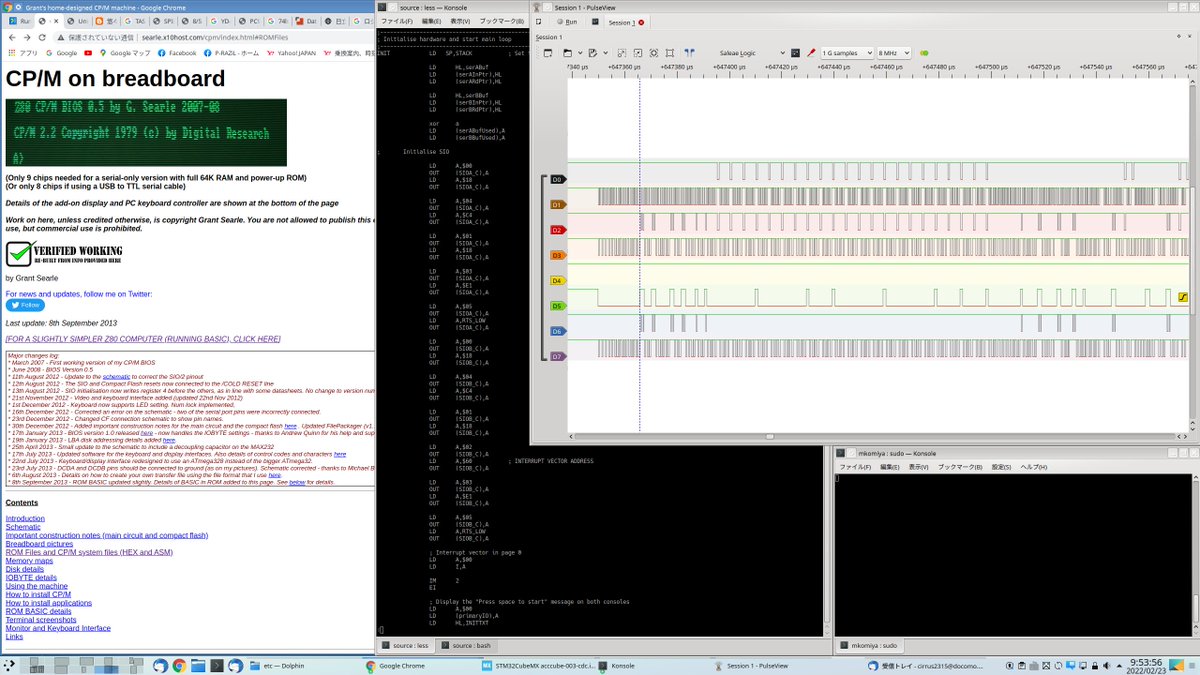Viewport: 1200px width, 675px height.
Task: Open ヘルプ menu in mkomiya Konsole
Action: (1033, 467)
